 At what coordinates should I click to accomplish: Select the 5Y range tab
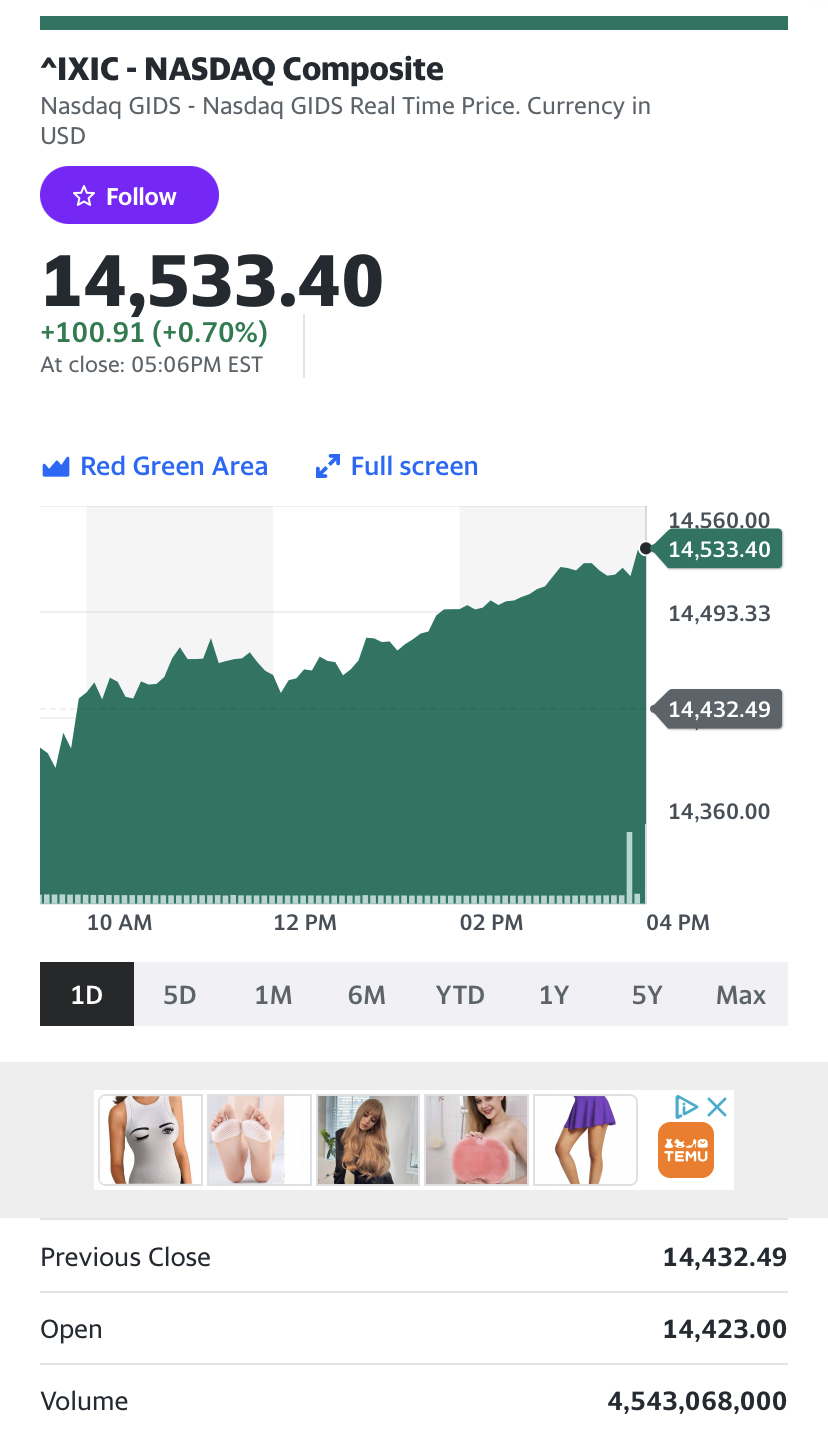point(647,994)
